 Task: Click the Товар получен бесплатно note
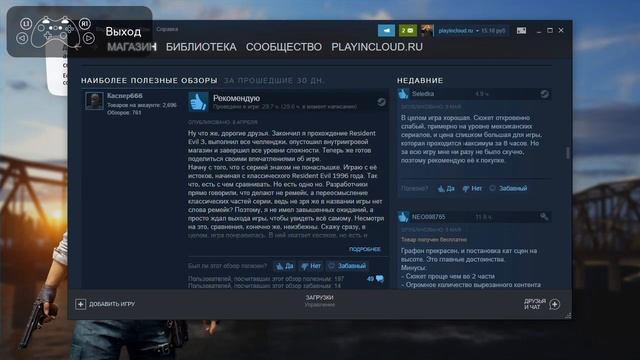click(434, 240)
